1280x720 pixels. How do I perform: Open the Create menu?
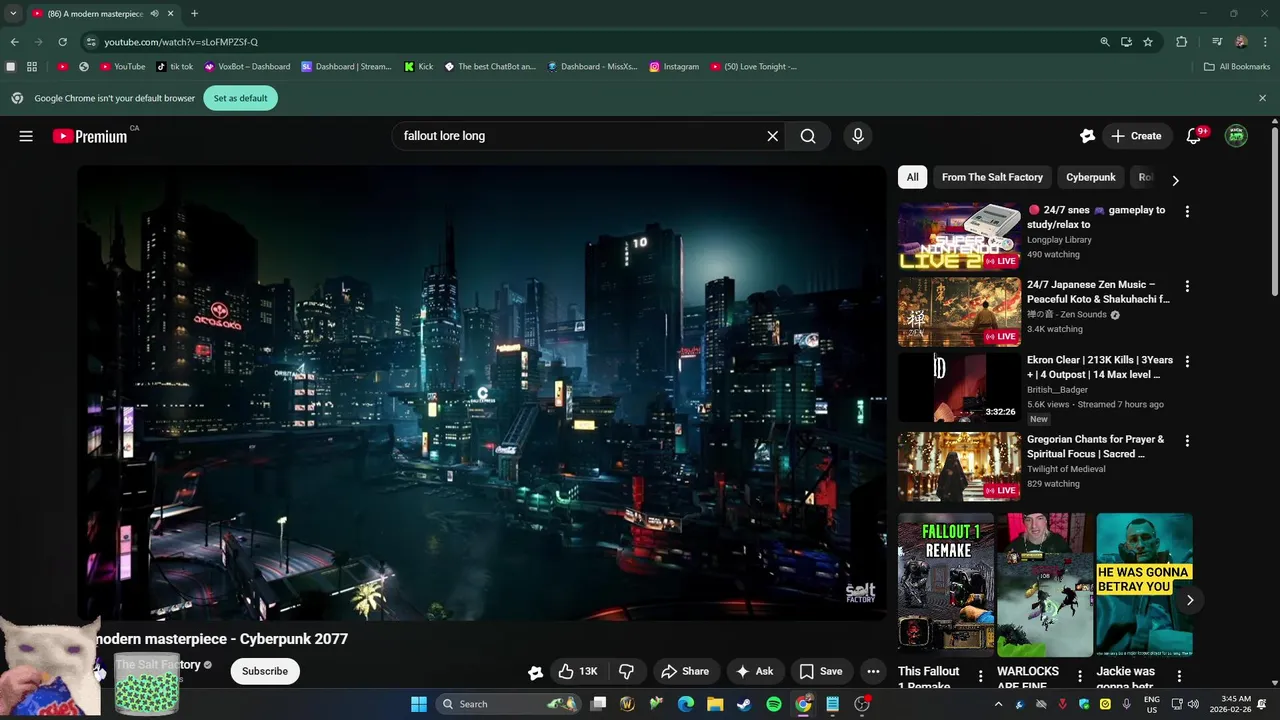click(x=1137, y=136)
